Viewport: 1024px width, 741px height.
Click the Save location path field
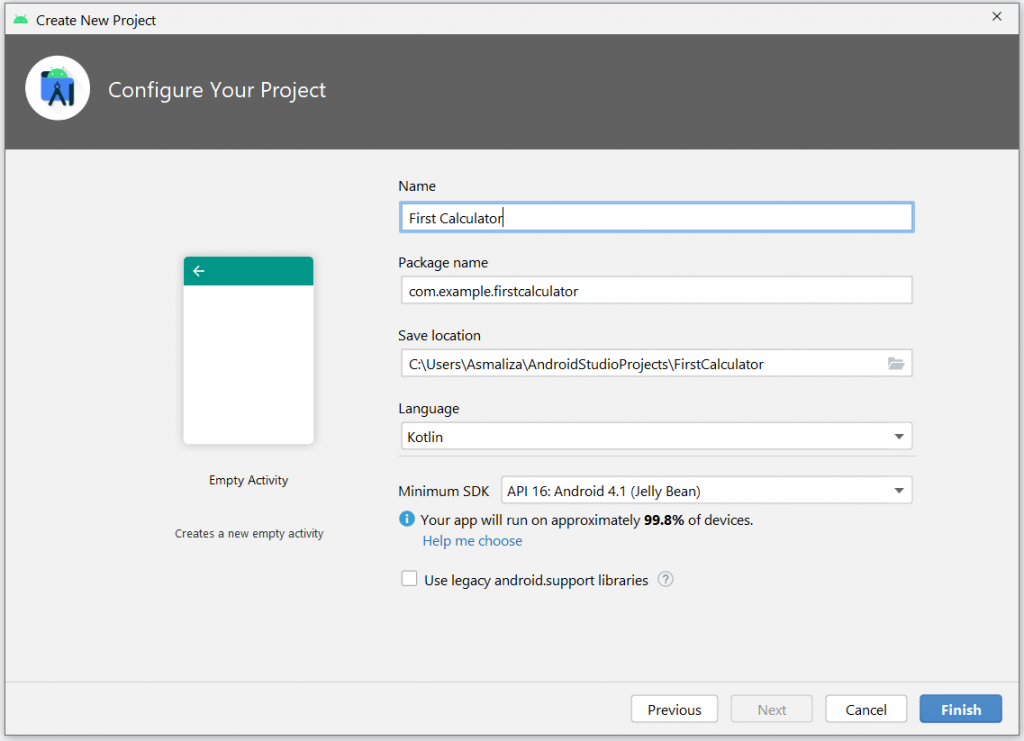[x=640, y=364]
